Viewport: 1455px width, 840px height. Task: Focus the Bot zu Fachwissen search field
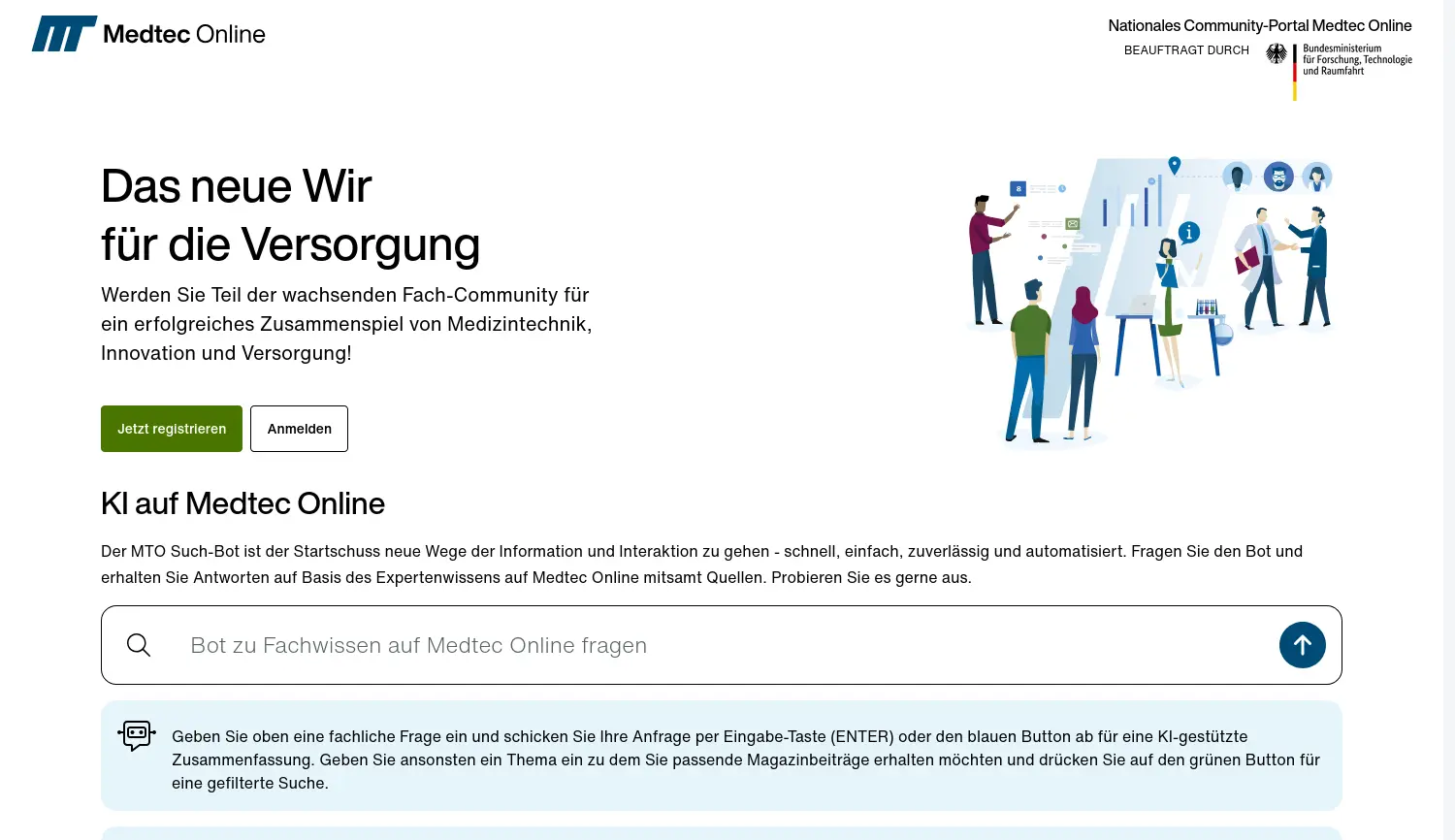[x=718, y=645]
